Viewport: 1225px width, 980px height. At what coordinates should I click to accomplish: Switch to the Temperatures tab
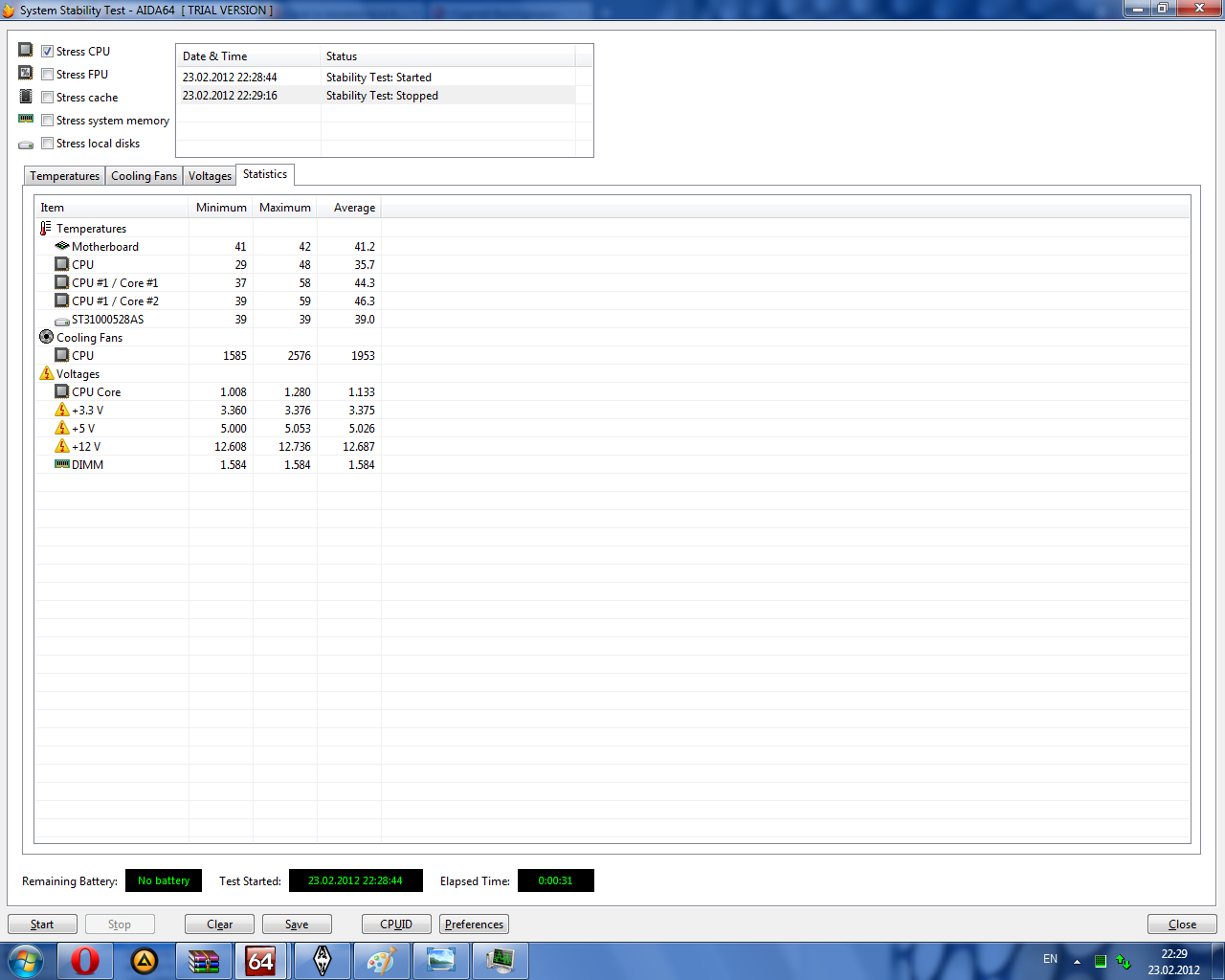pyautogui.click(x=64, y=176)
